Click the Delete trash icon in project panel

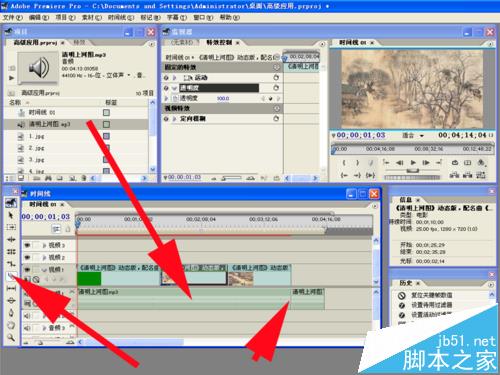point(84,178)
